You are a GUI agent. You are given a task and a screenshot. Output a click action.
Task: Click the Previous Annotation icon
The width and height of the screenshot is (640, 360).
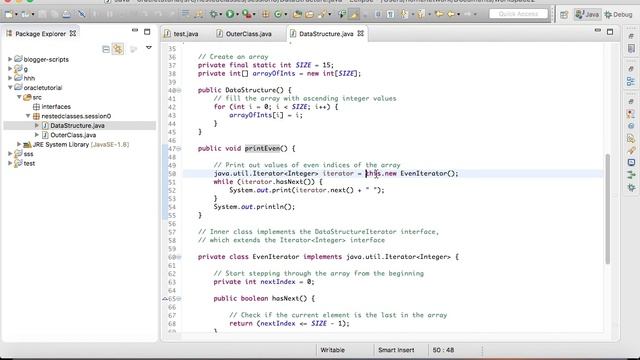421,14
